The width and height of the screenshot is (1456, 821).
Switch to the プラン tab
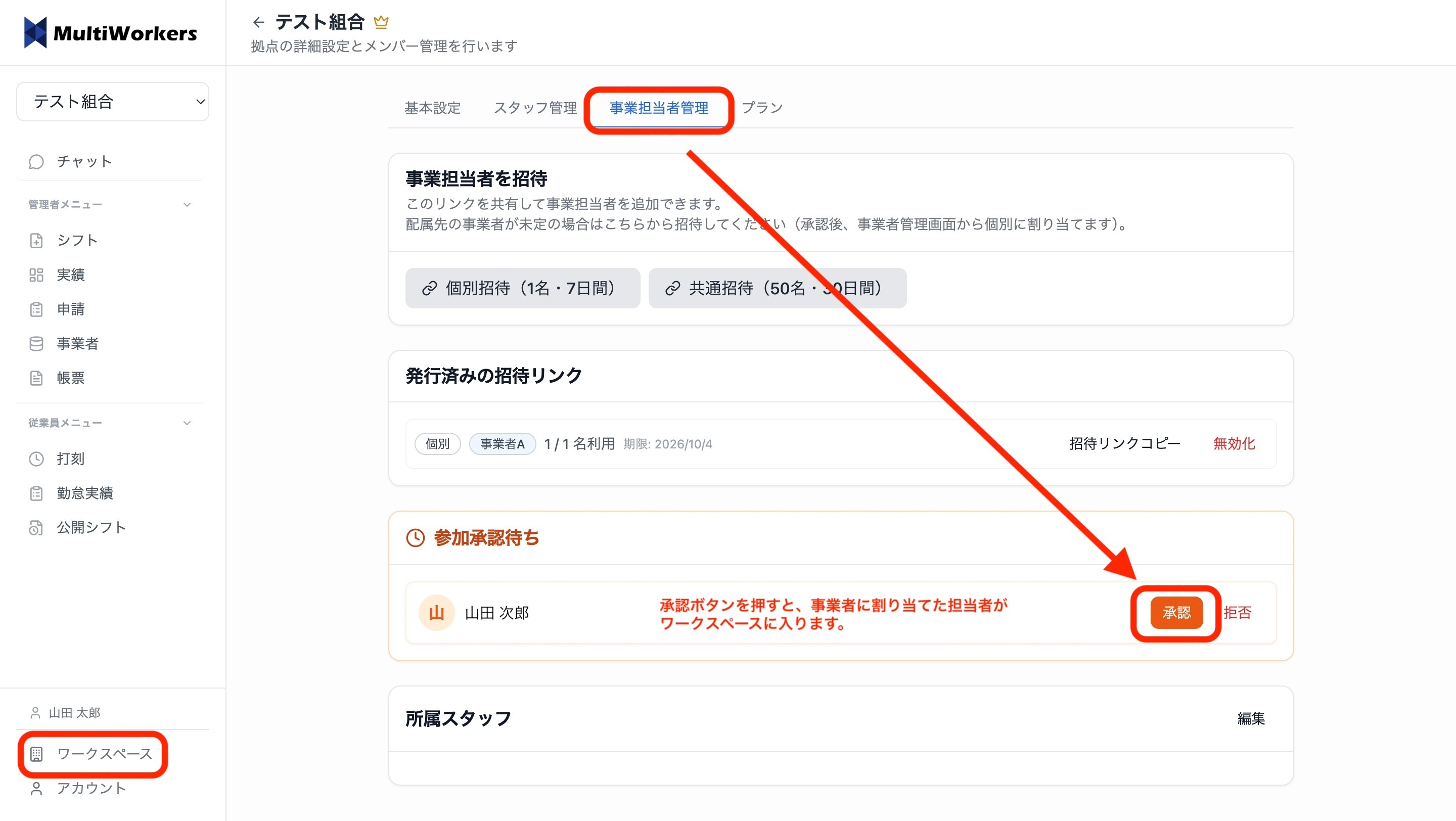click(x=761, y=108)
